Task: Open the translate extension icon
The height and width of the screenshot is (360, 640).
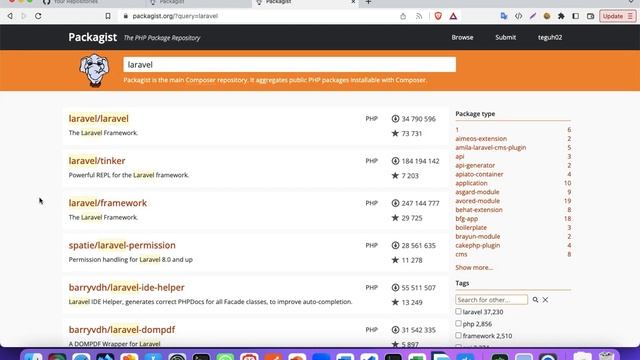Action: point(504,16)
